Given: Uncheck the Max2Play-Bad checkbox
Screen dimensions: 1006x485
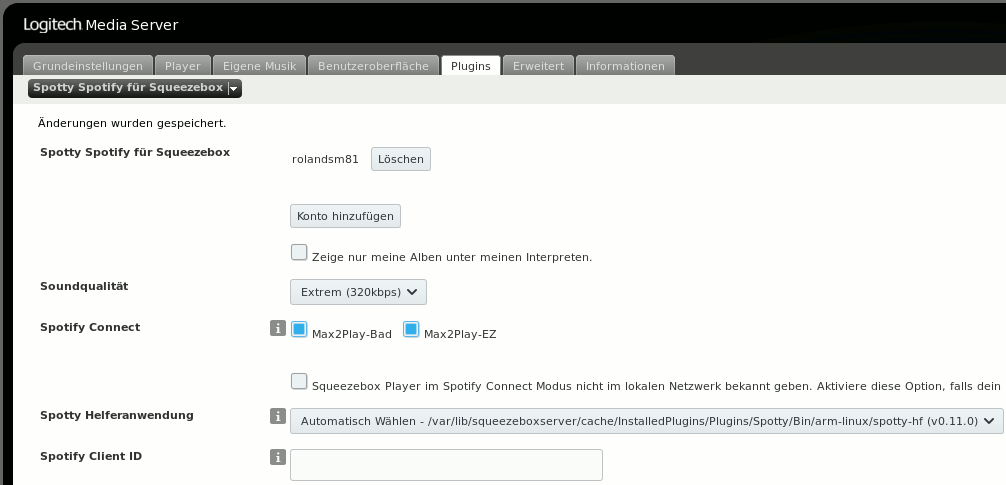Looking at the screenshot, I should pos(299,329).
